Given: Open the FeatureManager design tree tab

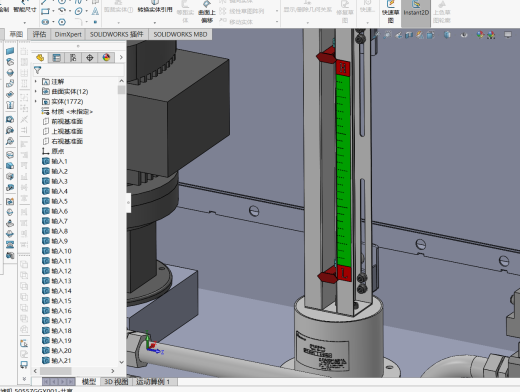Looking at the screenshot, I should click(40, 58).
